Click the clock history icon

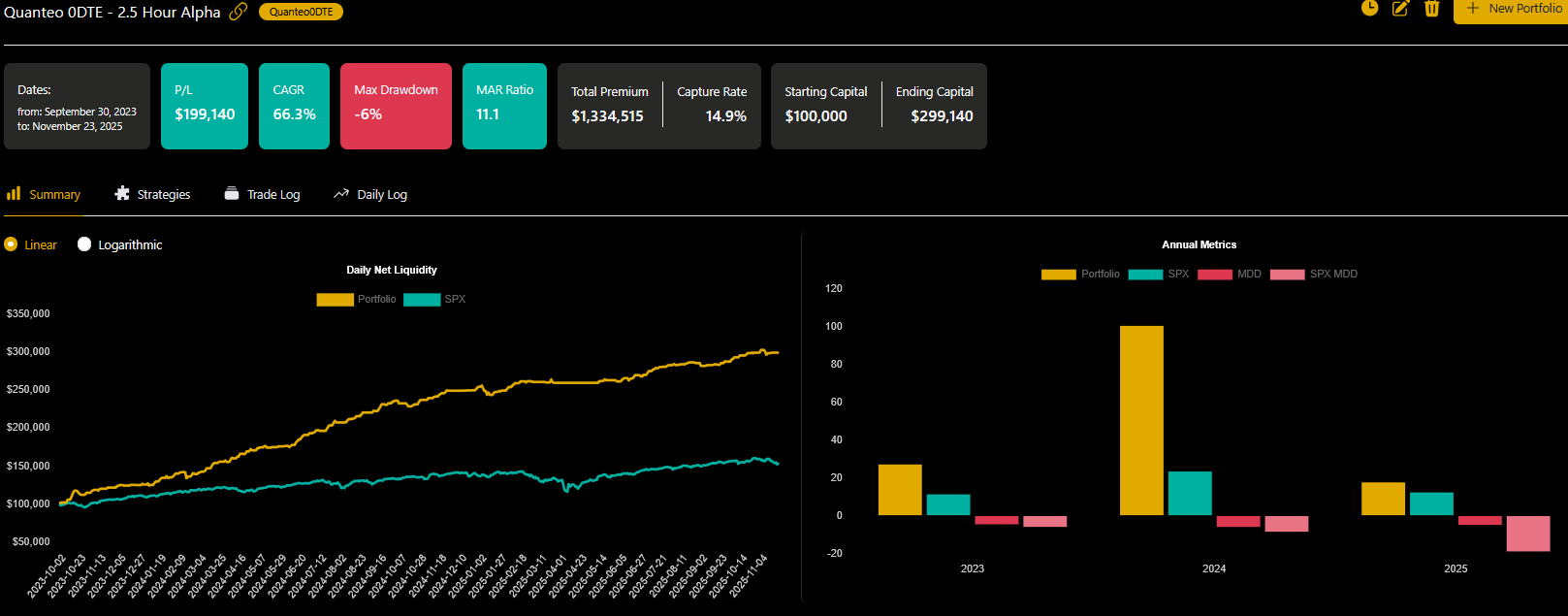1369,9
